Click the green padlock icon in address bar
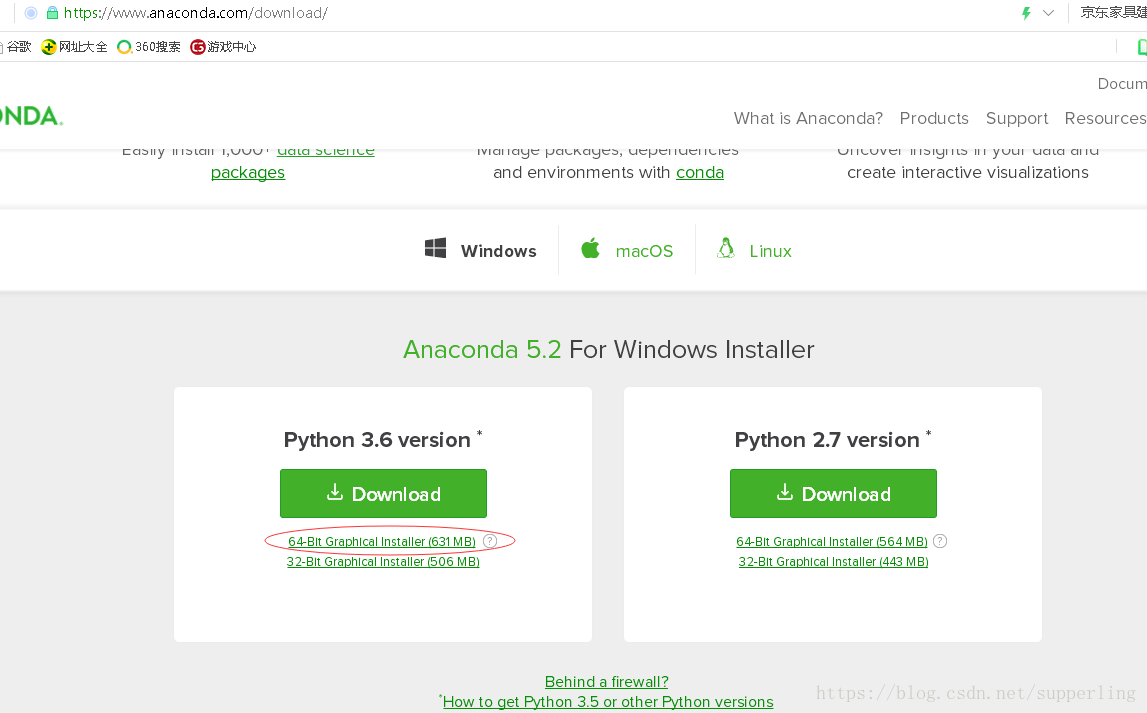This screenshot has width=1147, height=713. pyautogui.click(x=52, y=13)
